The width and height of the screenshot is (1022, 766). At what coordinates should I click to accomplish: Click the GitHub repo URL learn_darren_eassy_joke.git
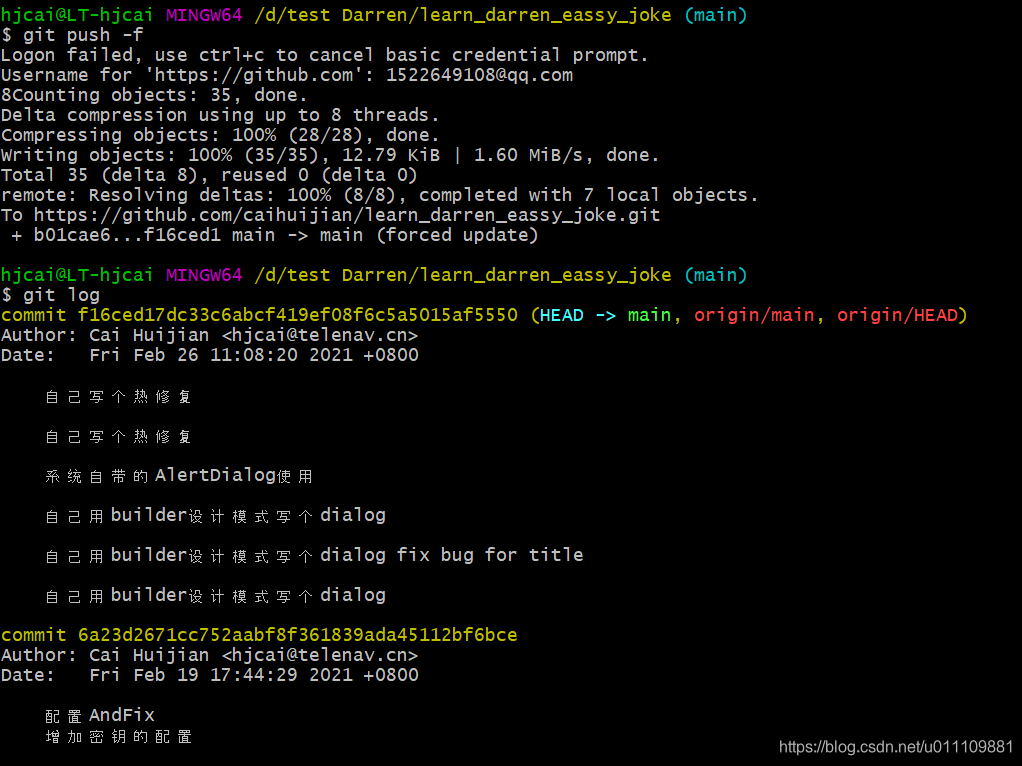coord(347,215)
